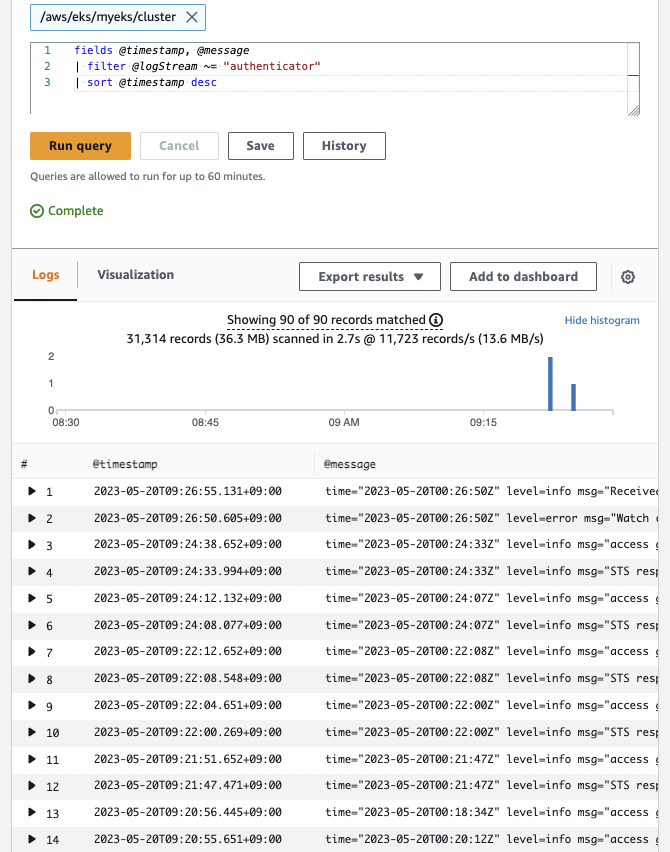The height and width of the screenshot is (852, 670).
Task: Expand log row 7
Action: pyautogui.click(x=32, y=651)
